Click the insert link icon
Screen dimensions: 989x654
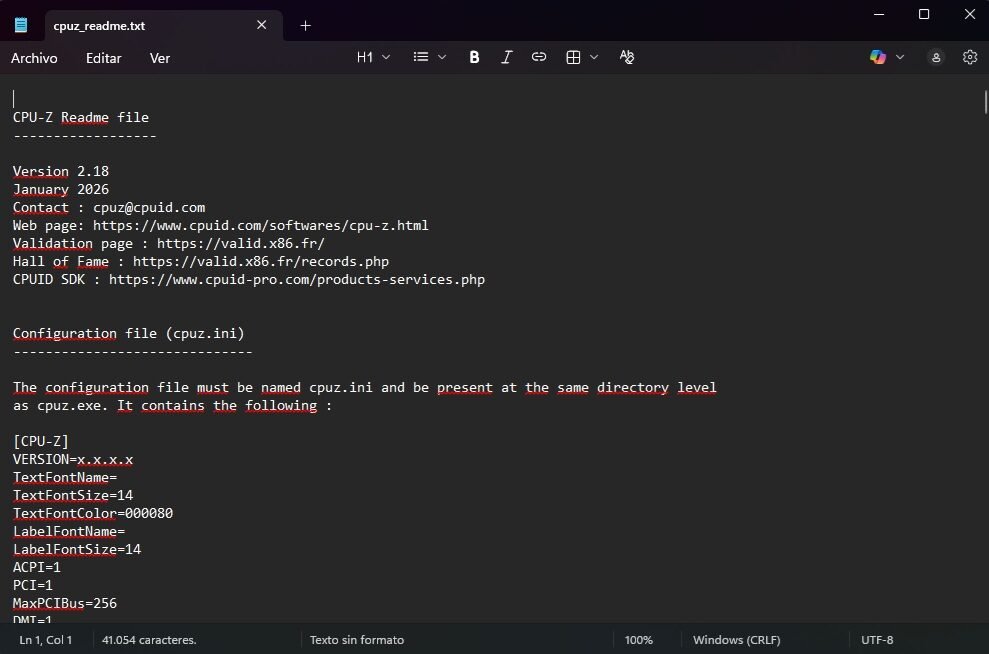pos(539,58)
